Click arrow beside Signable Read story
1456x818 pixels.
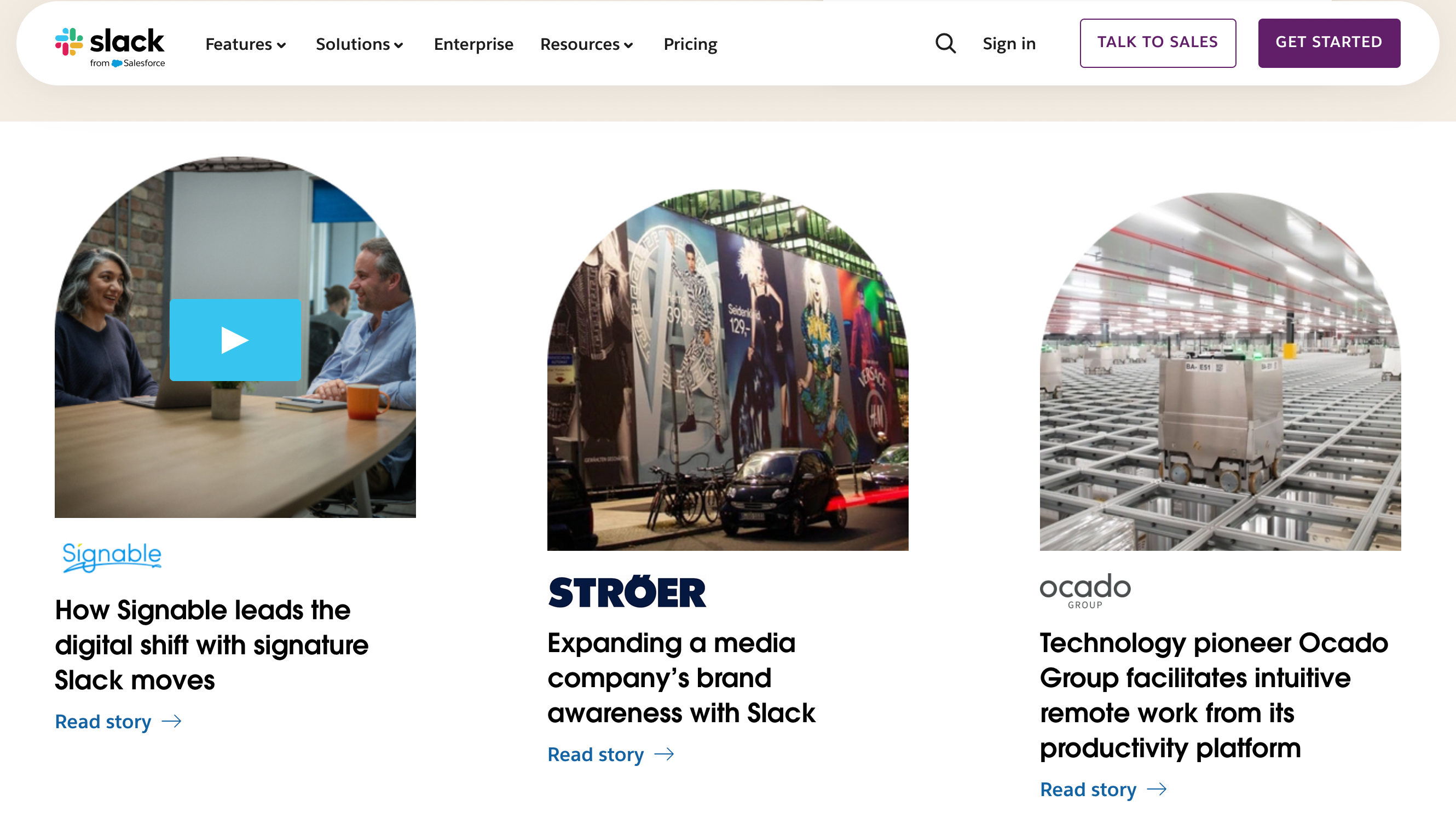tap(172, 721)
